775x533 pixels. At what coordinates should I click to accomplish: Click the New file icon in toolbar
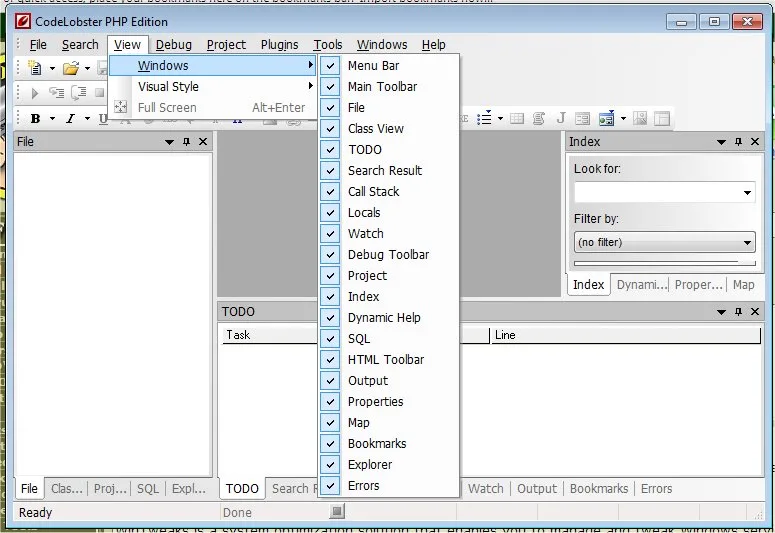pos(35,68)
